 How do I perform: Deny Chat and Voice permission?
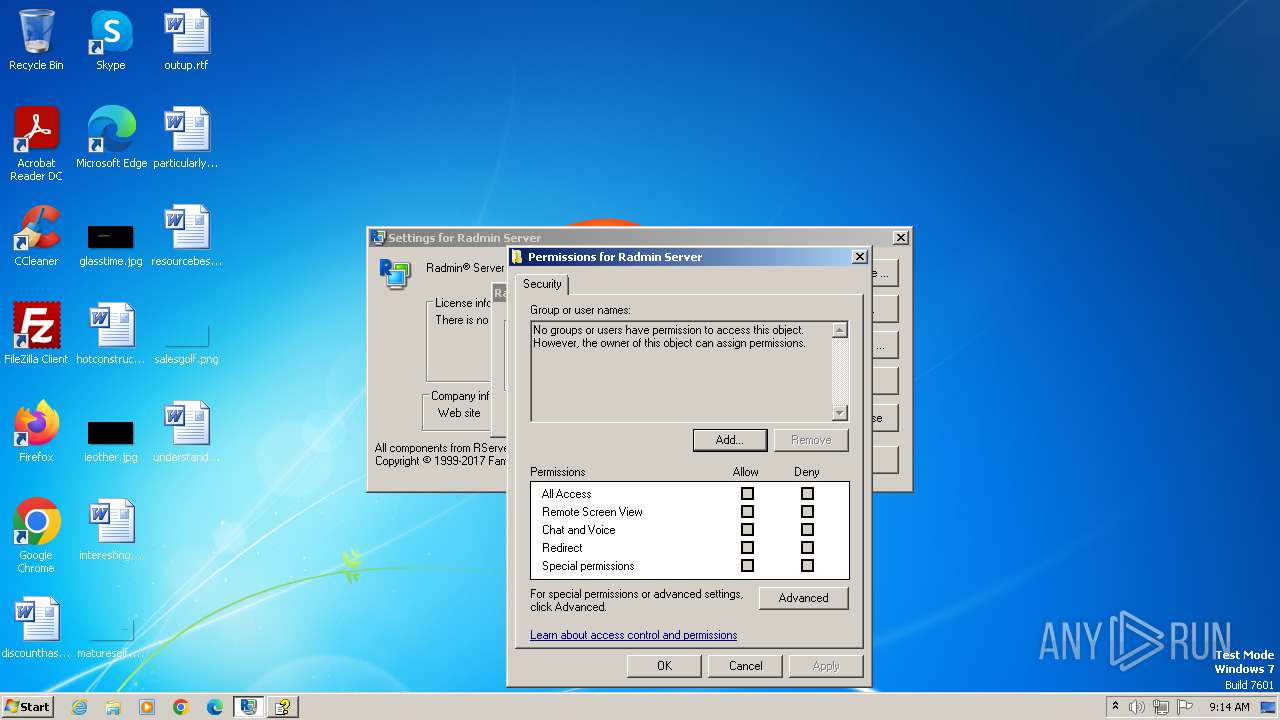[807, 530]
